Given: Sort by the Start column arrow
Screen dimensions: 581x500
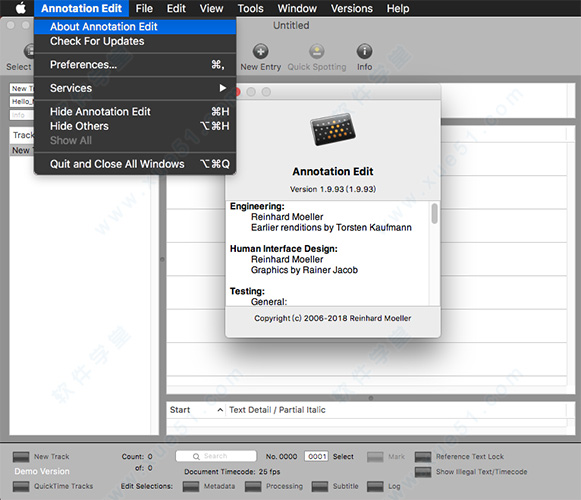Looking at the screenshot, I should [x=220, y=410].
